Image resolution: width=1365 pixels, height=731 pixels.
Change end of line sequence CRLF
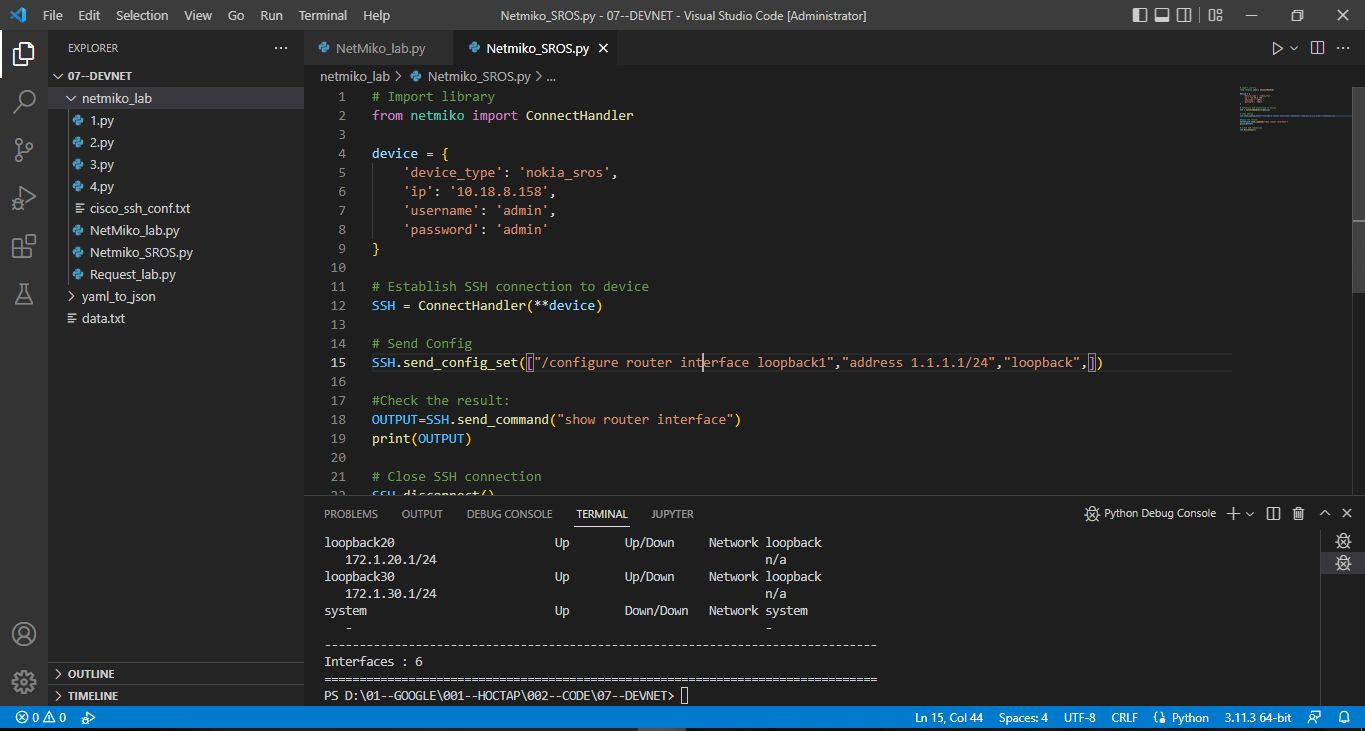[x=1124, y=718]
